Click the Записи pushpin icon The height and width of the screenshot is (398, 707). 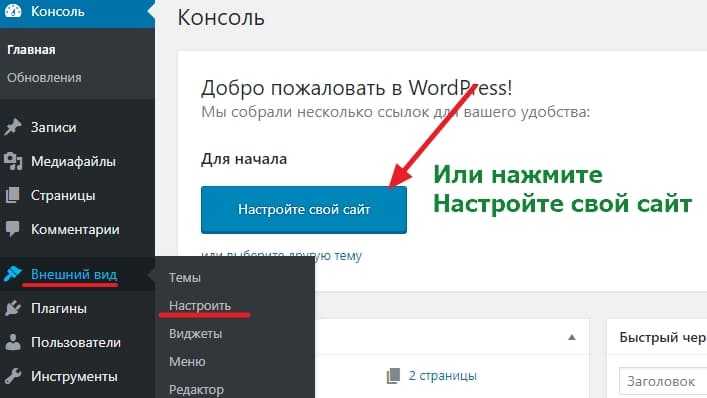[13, 127]
